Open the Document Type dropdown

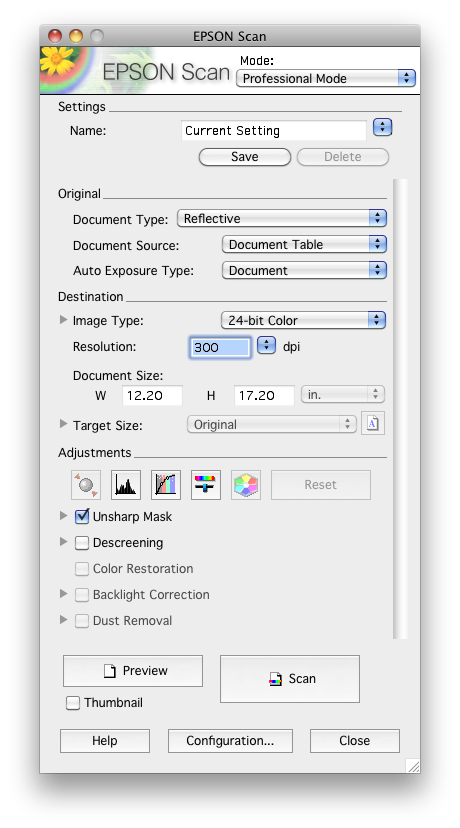[x=281, y=218]
